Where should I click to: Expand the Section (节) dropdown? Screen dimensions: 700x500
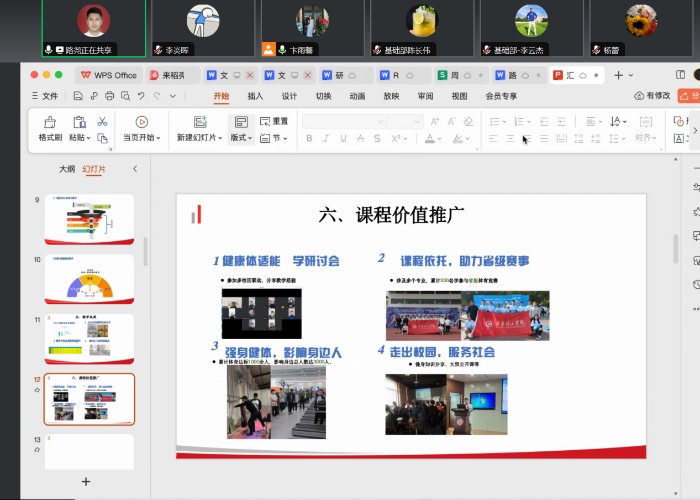pyautogui.click(x=274, y=138)
